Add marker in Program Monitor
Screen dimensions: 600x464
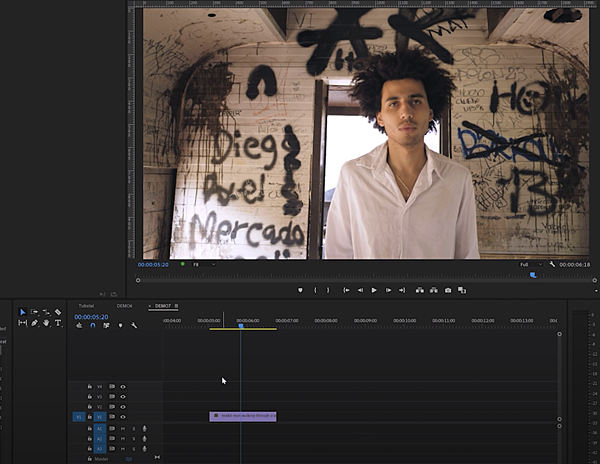click(x=300, y=290)
